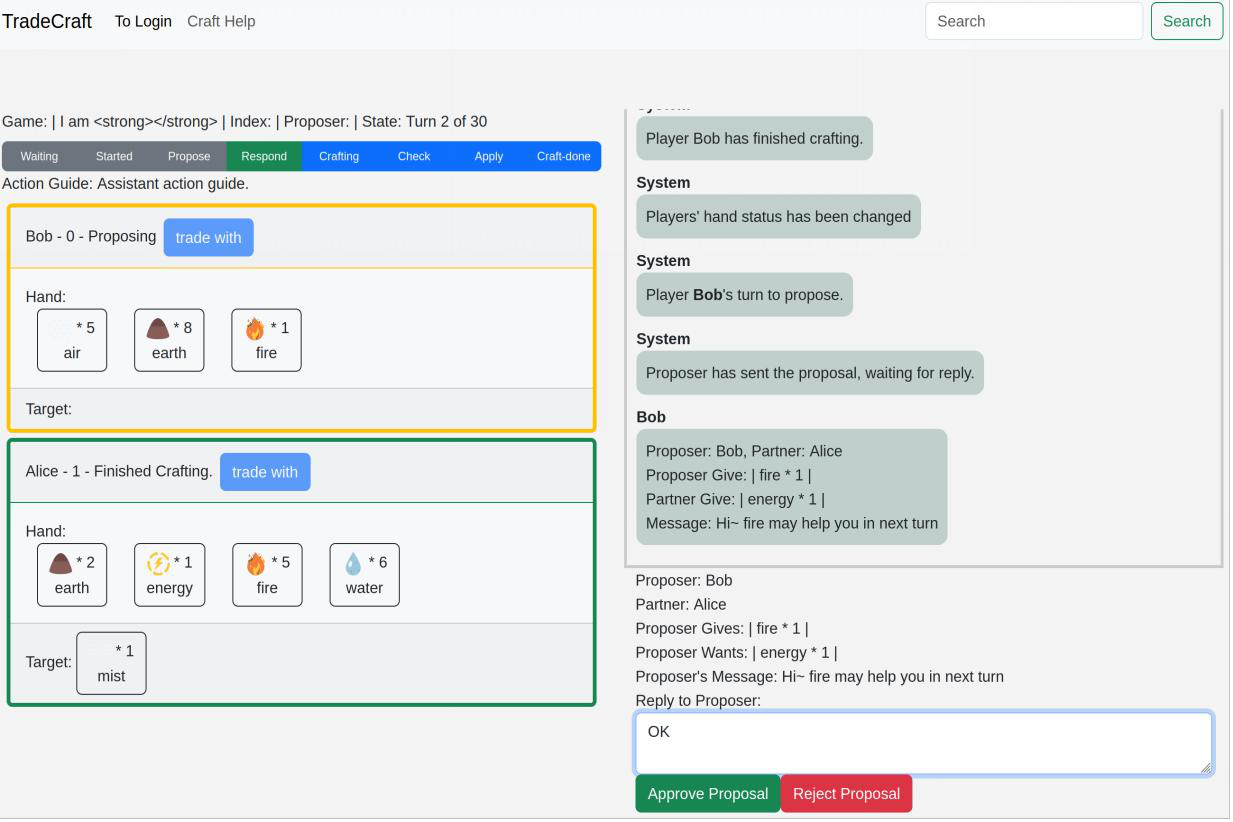
Task: Select Alice's energy card
Action: (169, 575)
